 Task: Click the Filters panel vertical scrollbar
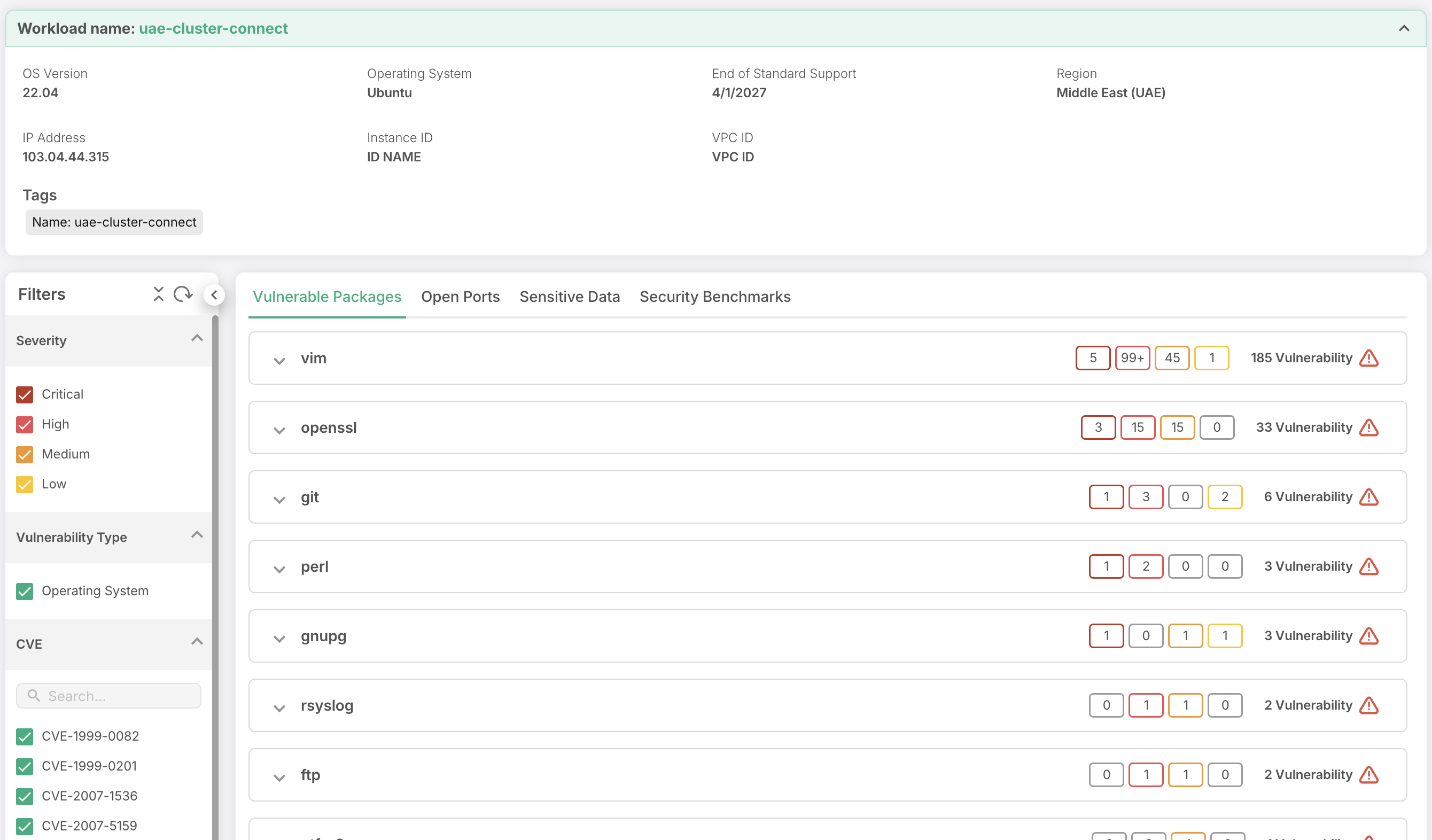coord(215,569)
